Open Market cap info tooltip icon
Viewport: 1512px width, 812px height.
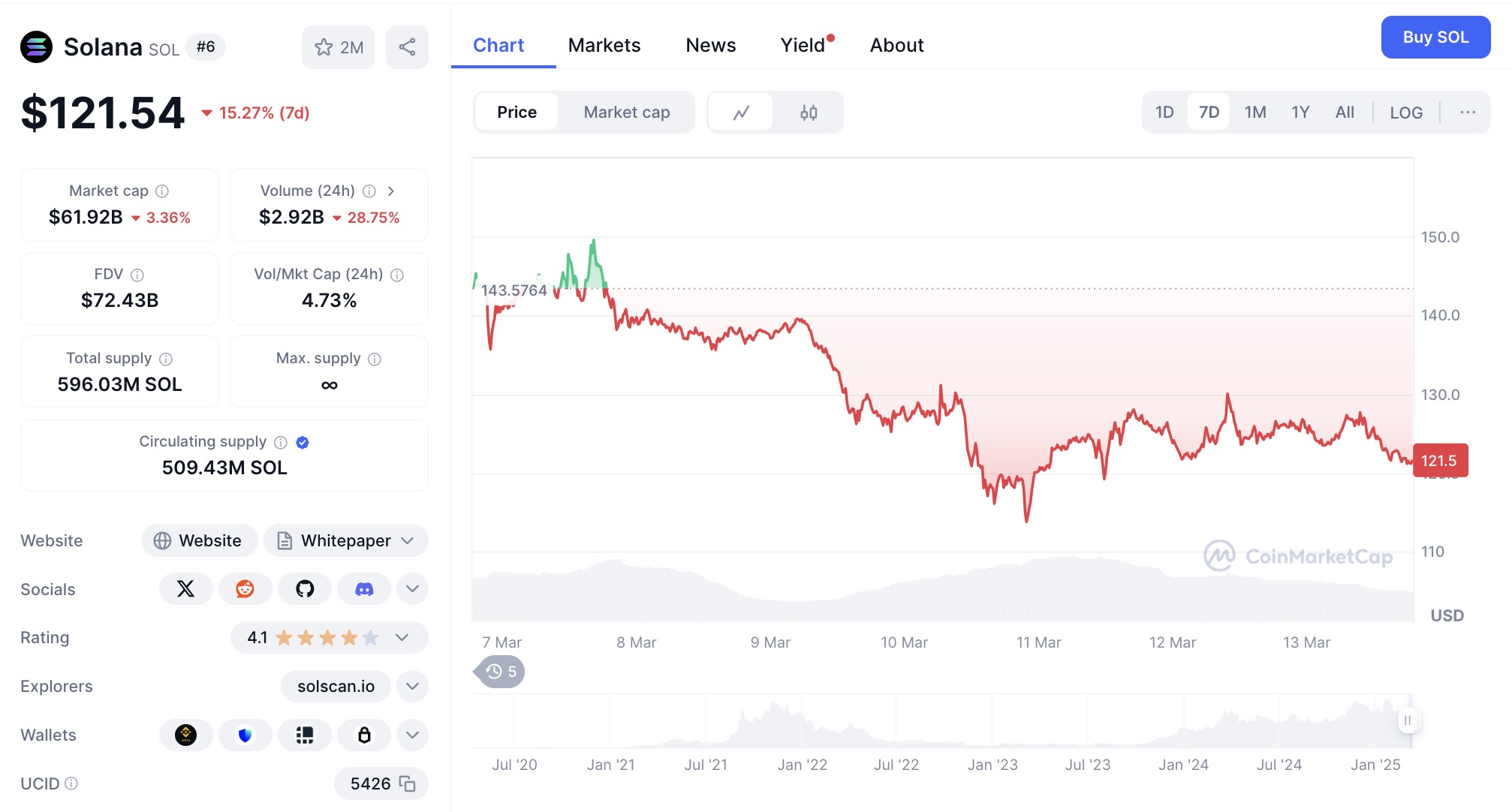[x=162, y=191]
